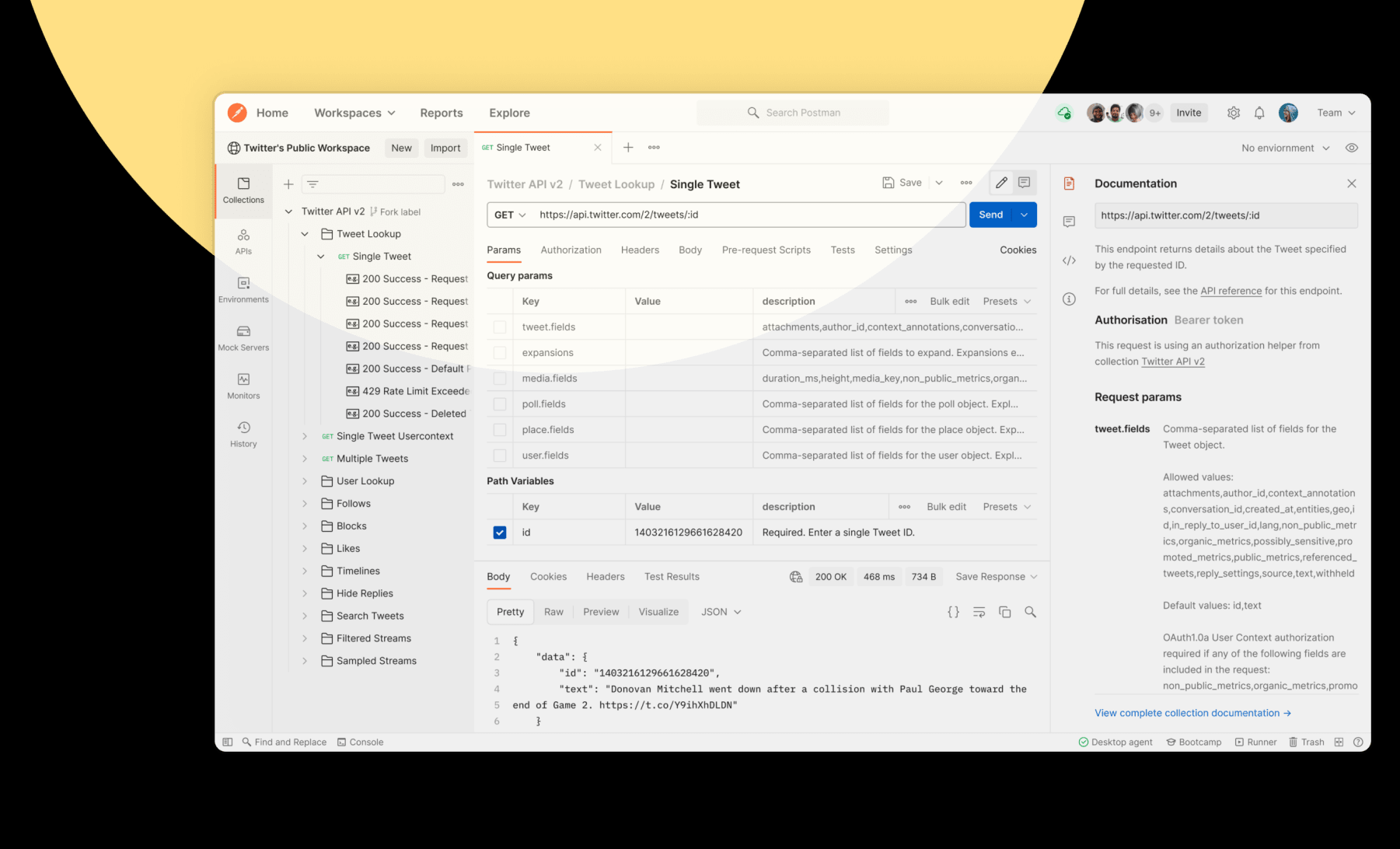1400x849 pixels.
Task: Copy the response body
Action: [1004, 612]
